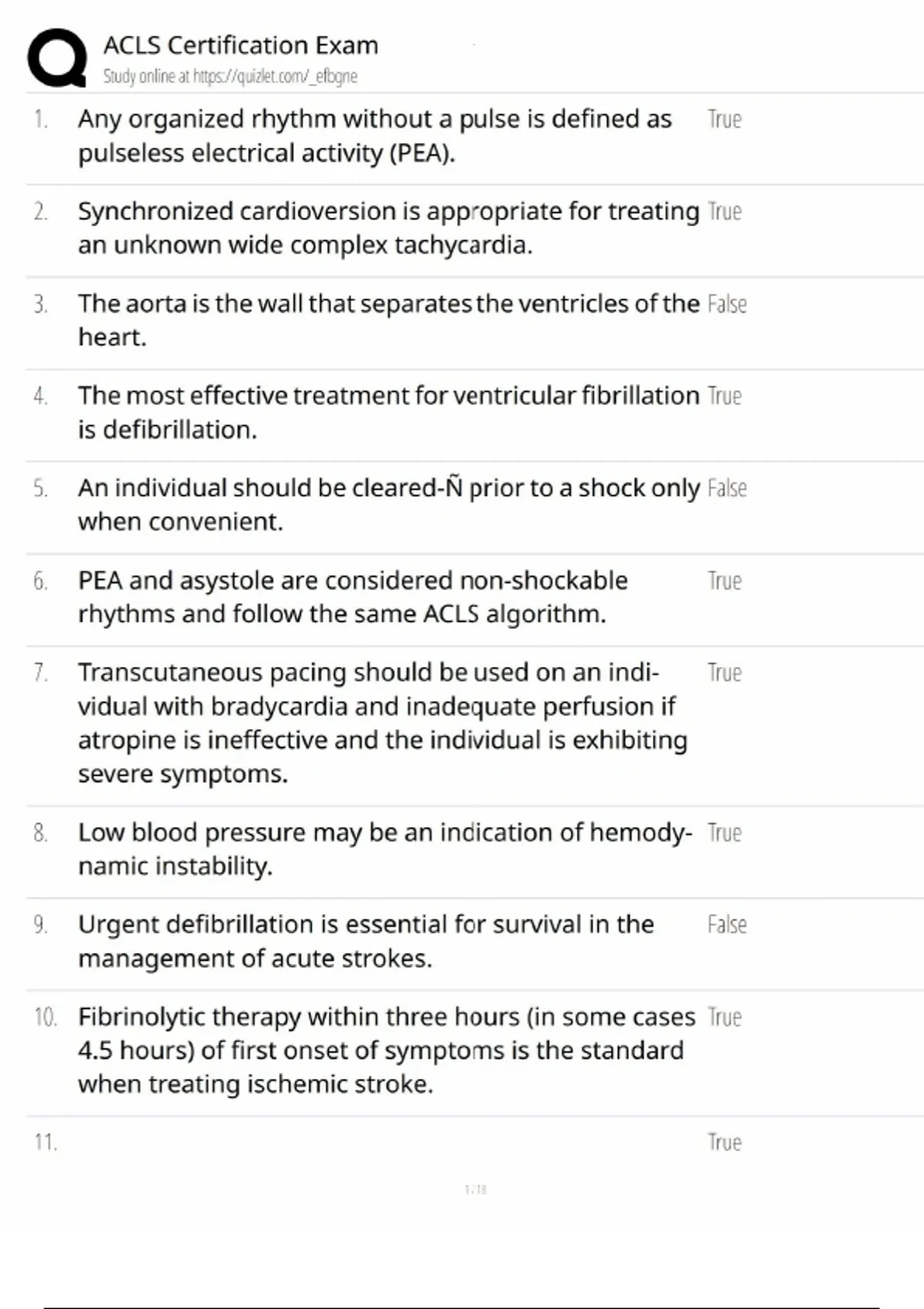Select the True answer for question 1
This screenshot has height=1309, width=924.
(724, 119)
